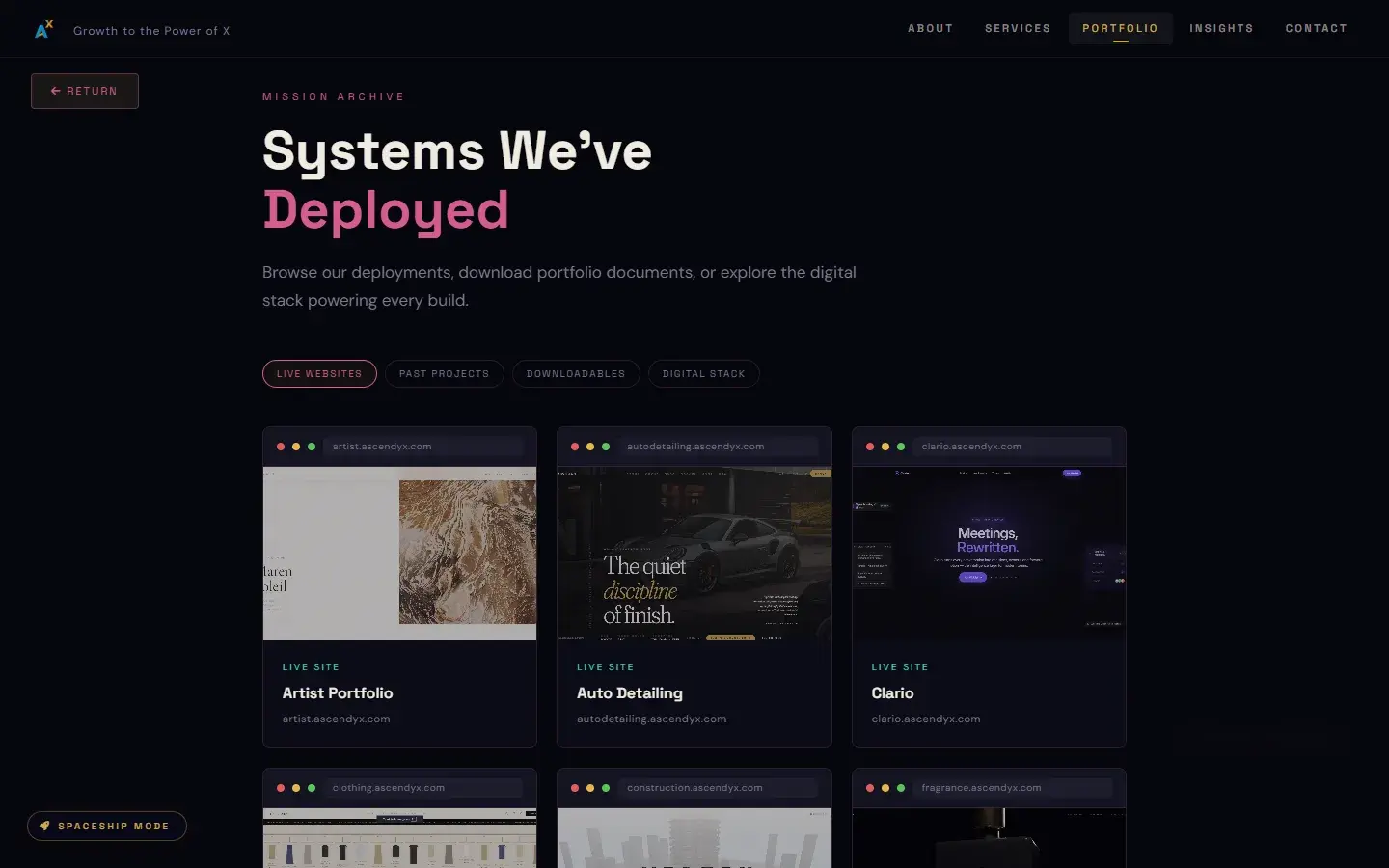Click the construction.ascendyx.com address bar

click(719, 788)
